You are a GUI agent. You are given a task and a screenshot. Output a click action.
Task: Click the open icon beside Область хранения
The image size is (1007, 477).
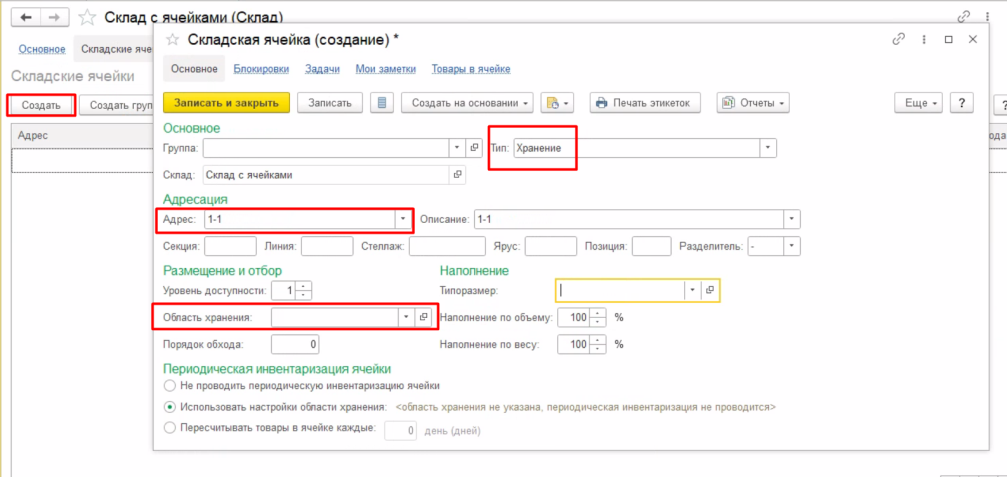[x=424, y=317]
